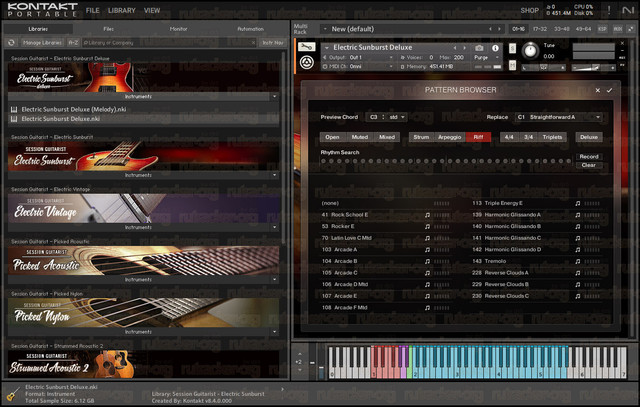
Task: Confirm pattern browser with checkmark icon
Action: [609, 90]
